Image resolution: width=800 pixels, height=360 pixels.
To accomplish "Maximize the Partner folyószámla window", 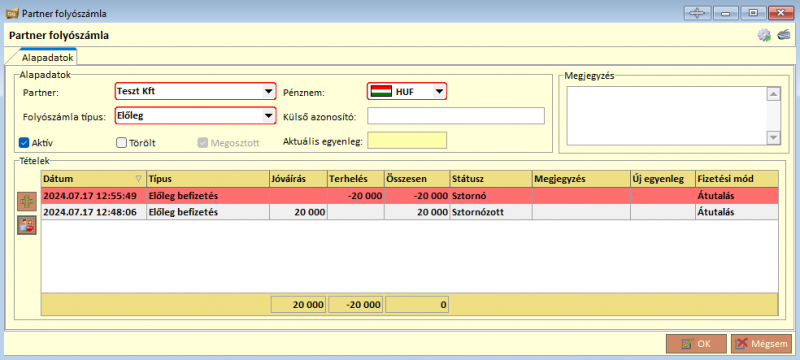I will [753, 13].
